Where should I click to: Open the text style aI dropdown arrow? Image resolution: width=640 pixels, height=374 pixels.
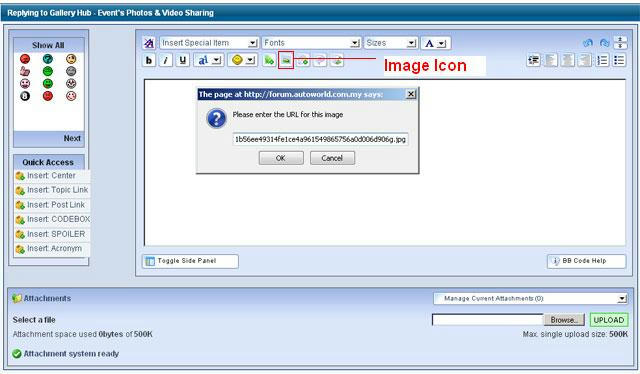[217, 60]
